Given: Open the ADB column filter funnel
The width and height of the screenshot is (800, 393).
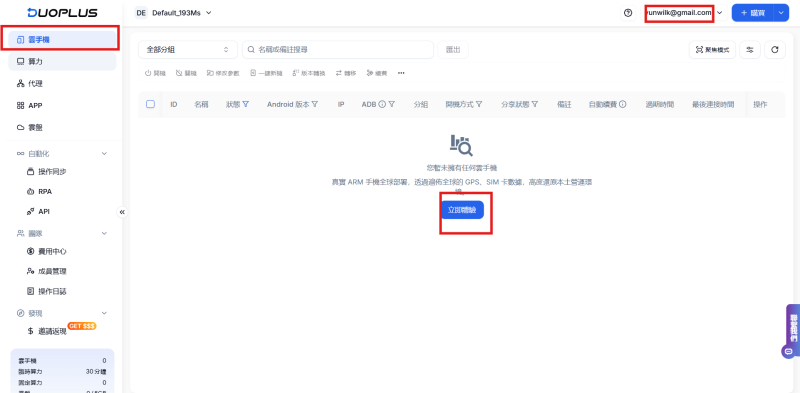Looking at the screenshot, I should (392, 104).
